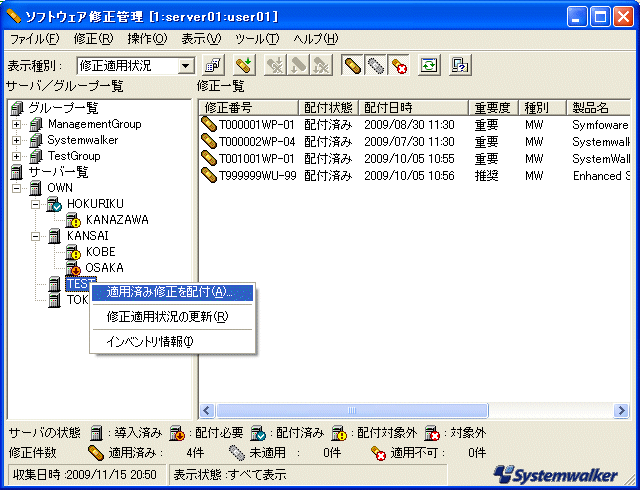
Task: Click the TEST server icon
Action: 55,284
